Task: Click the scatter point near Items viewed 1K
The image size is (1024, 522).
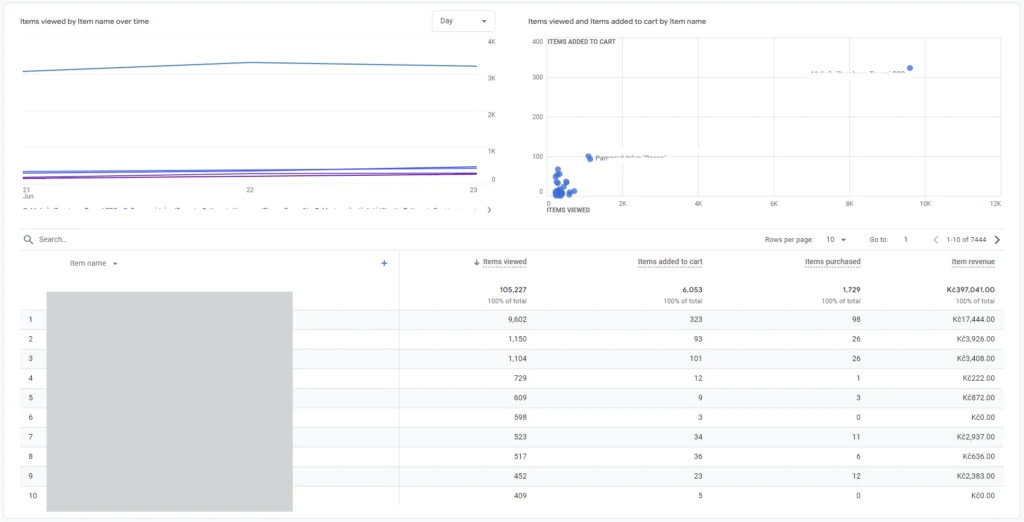Action: pyautogui.click(x=589, y=158)
